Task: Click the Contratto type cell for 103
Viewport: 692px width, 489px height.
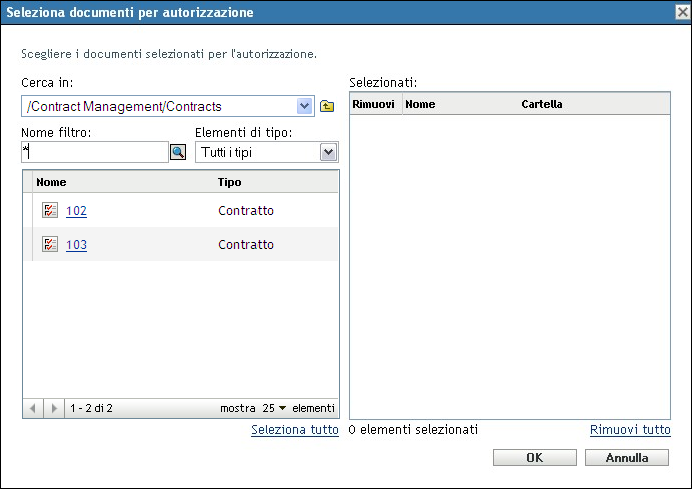Action: pos(246,244)
